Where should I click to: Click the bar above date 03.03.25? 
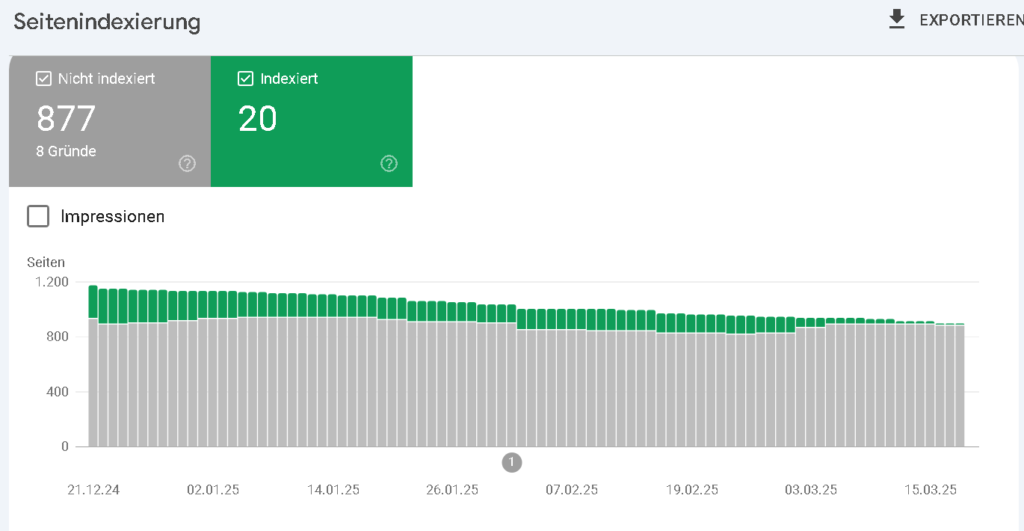[810, 383]
